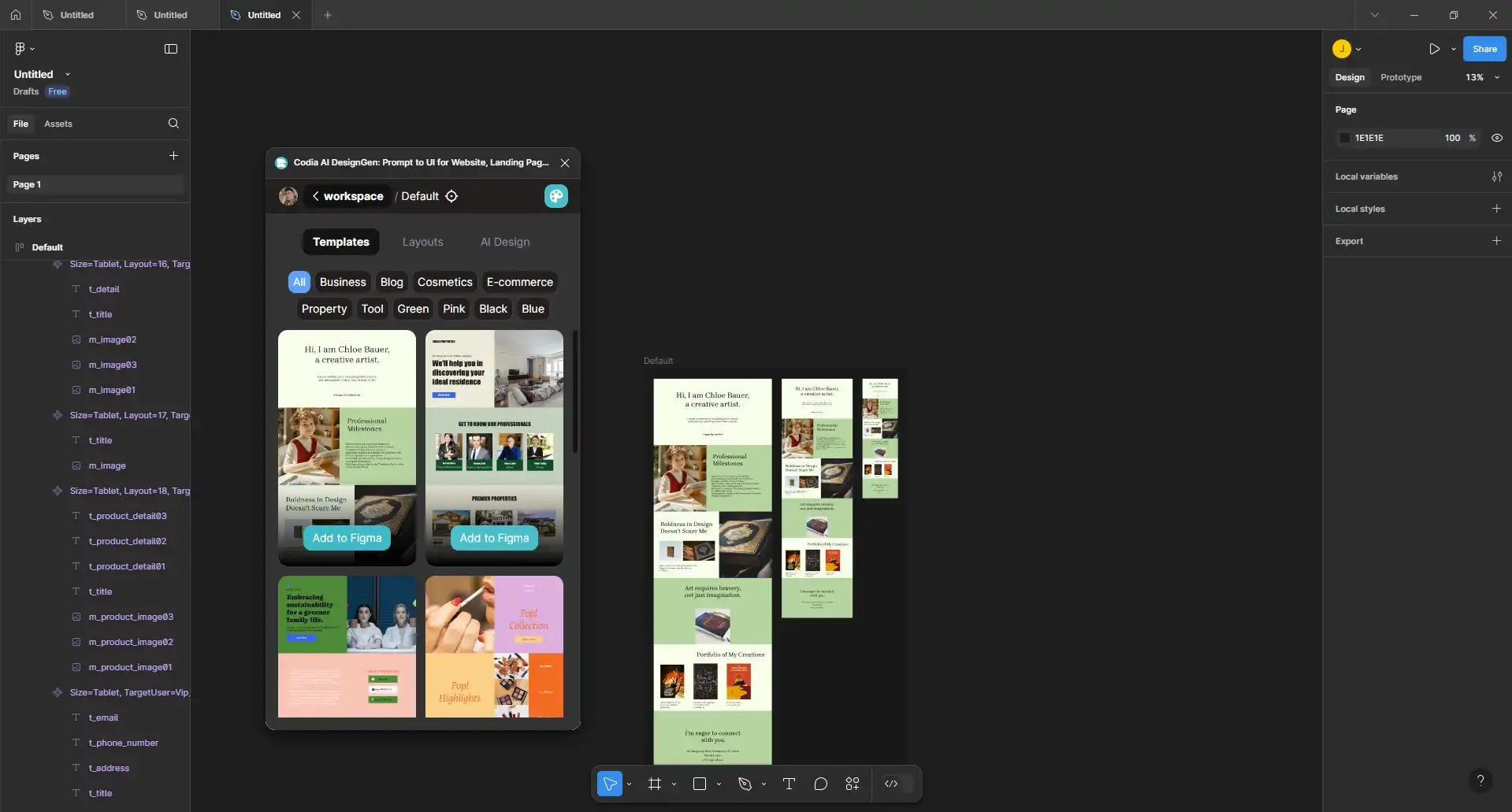Add Chloe Bauer template to Figma
The image size is (1512, 812).
pos(347,538)
